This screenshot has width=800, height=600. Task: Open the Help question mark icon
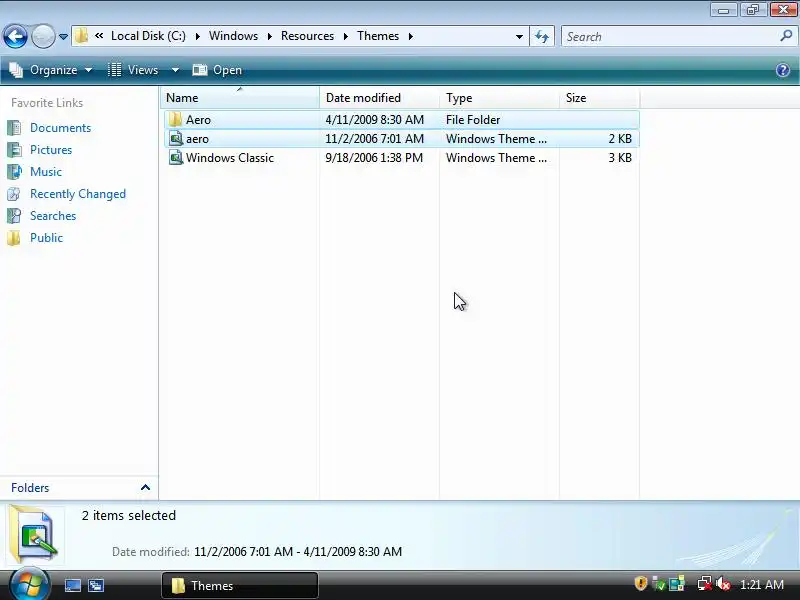click(783, 70)
